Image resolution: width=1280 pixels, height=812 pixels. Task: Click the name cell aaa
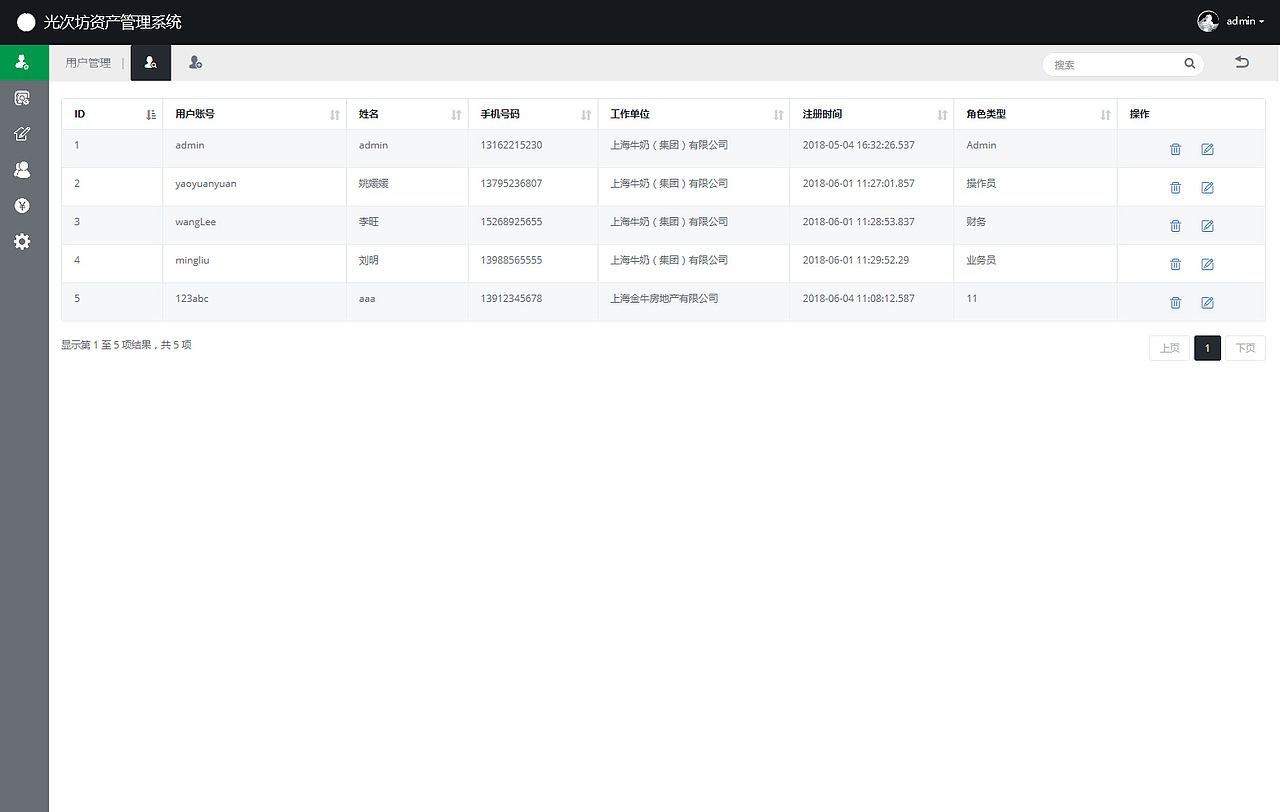(x=367, y=298)
